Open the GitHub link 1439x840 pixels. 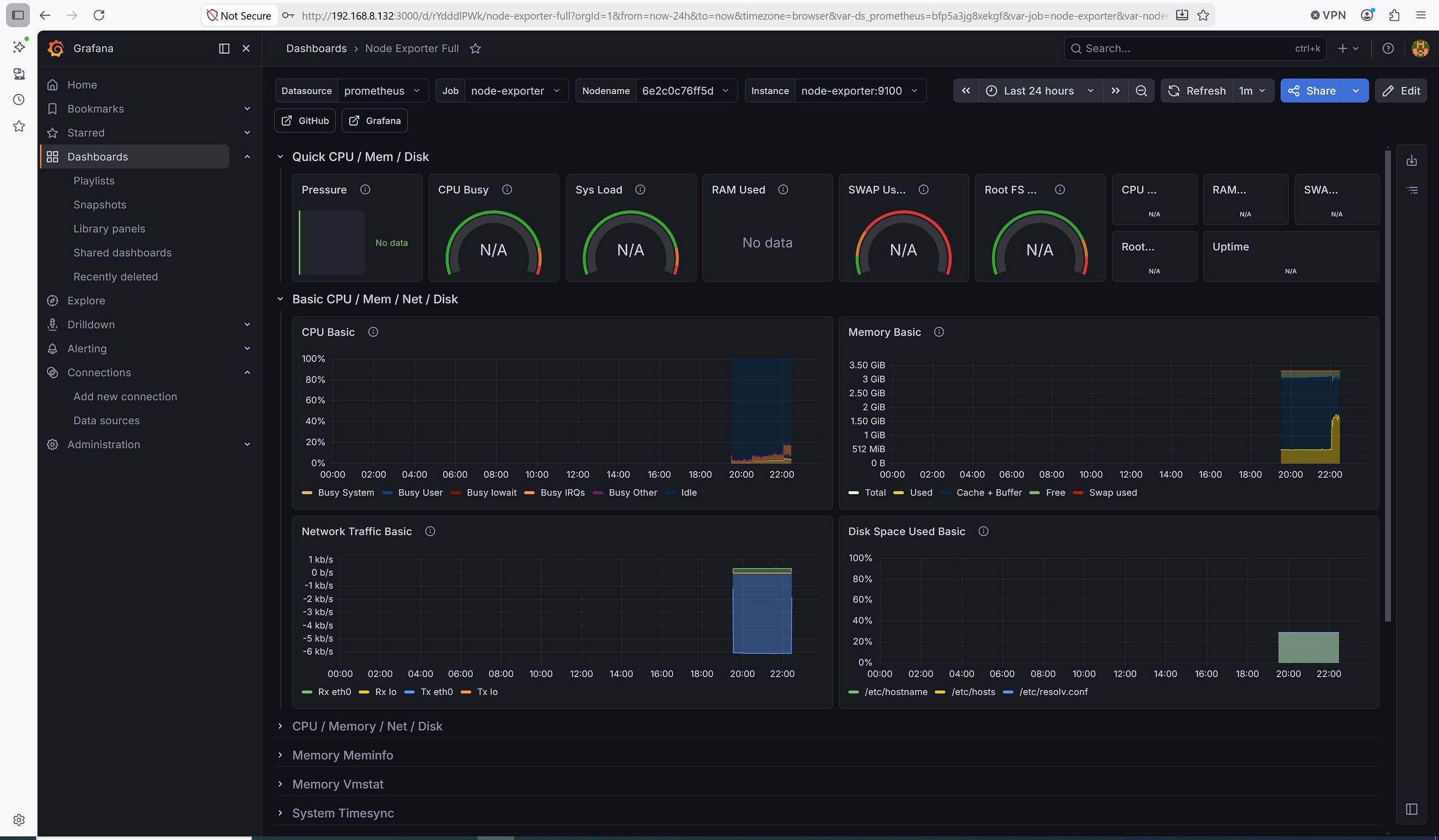pos(305,121)
